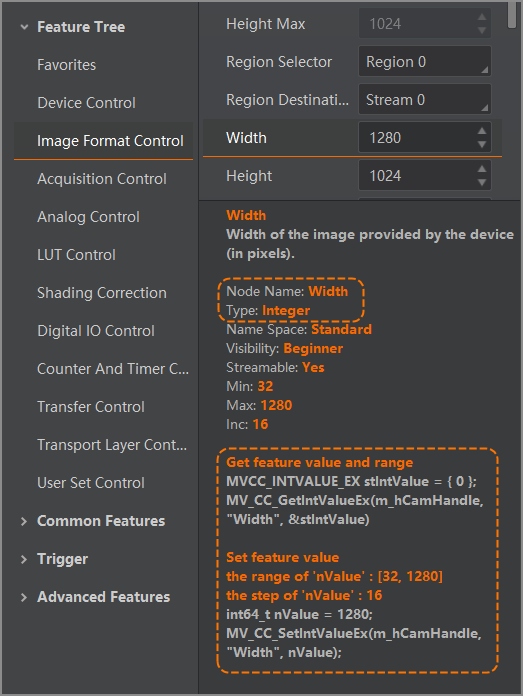
Task: Collapse the Feature Tree node
Action: tap(24, 27)
